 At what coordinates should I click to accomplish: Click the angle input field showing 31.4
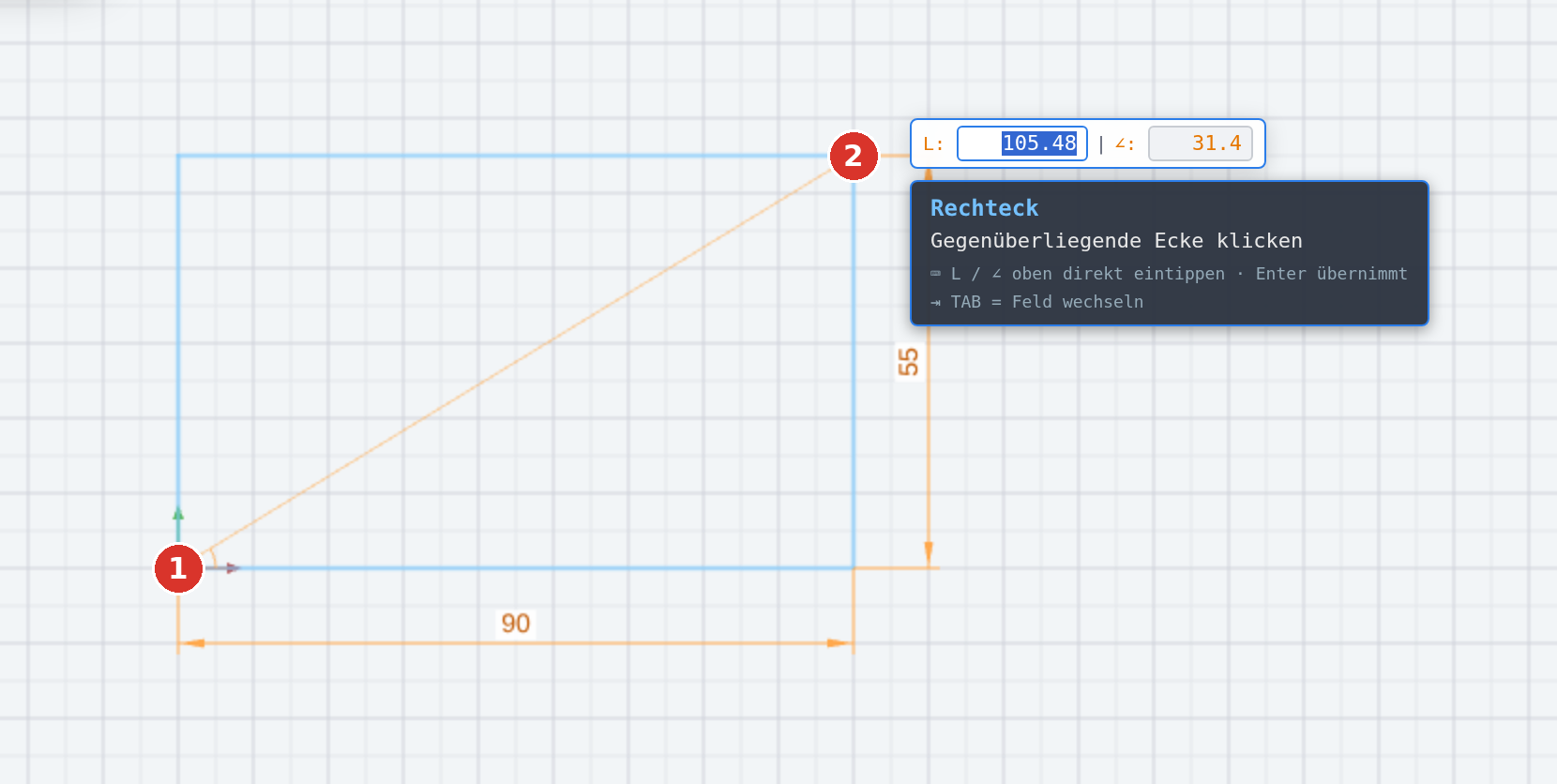[1201, 143]
